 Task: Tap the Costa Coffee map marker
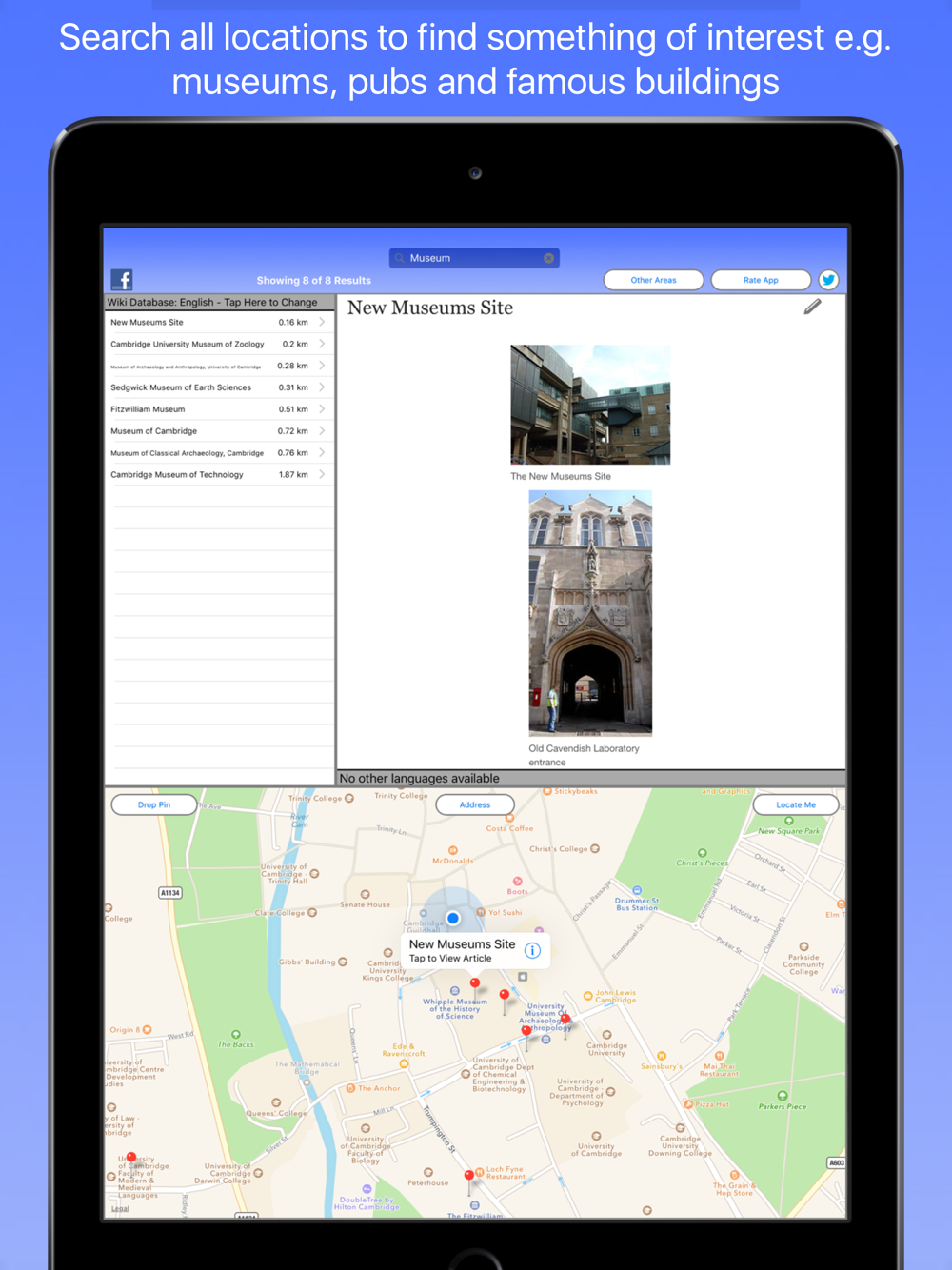point(509,818)
